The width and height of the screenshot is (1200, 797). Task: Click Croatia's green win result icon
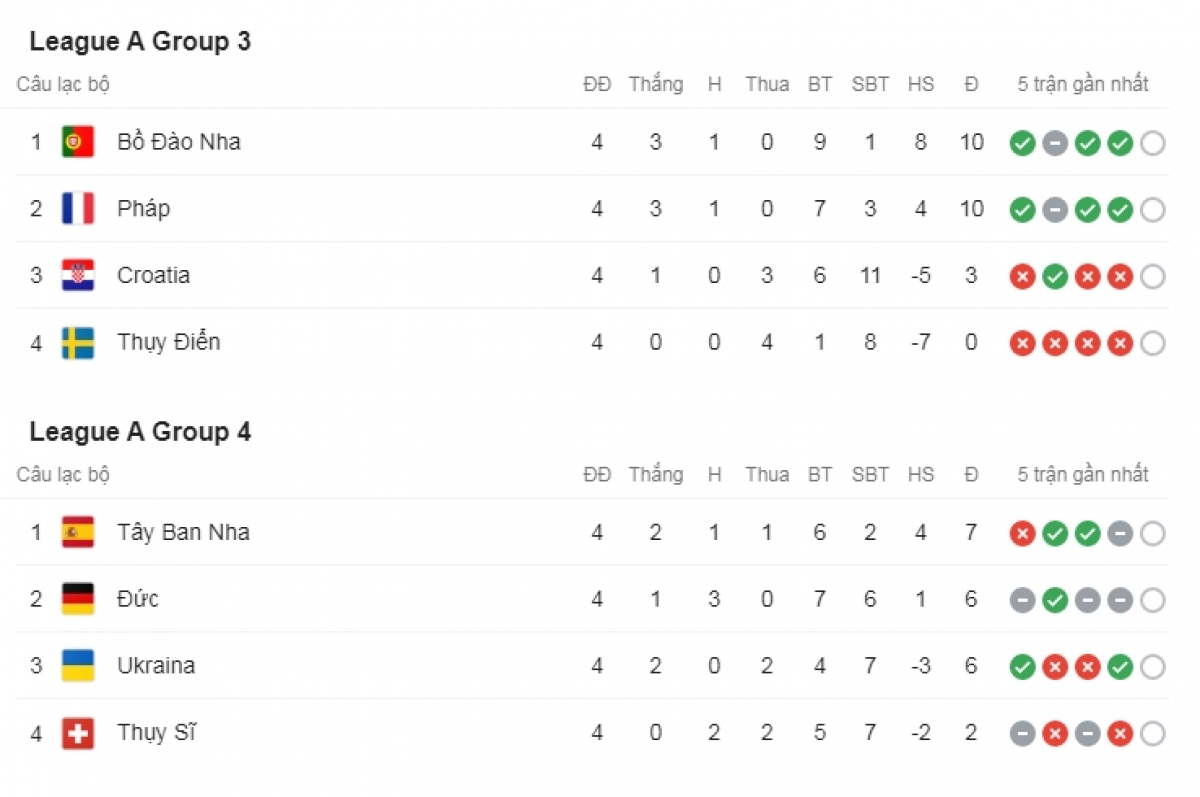[1055, 277]
